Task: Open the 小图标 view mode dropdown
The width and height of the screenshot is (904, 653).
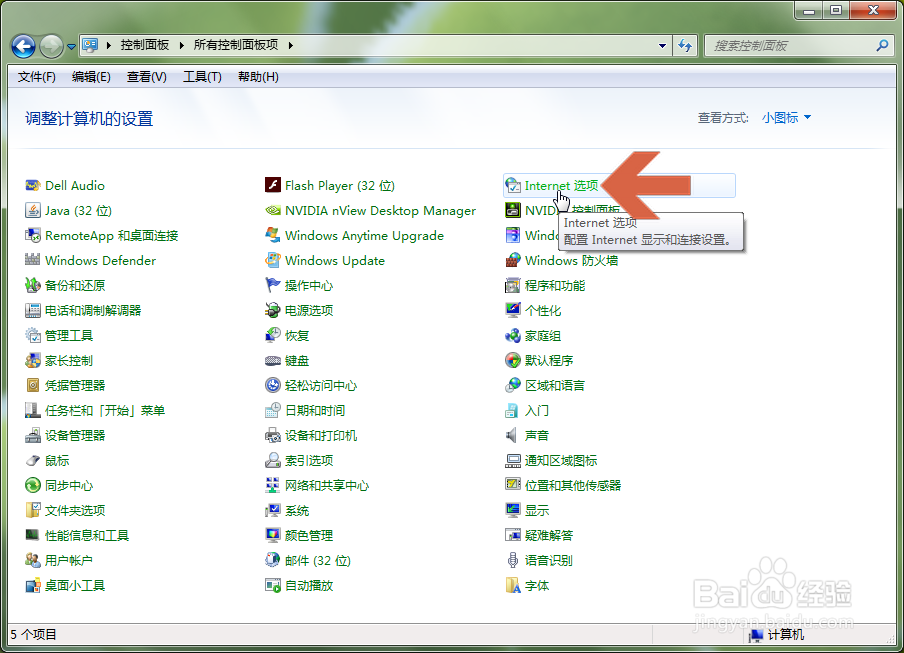Action: (786, 118)
